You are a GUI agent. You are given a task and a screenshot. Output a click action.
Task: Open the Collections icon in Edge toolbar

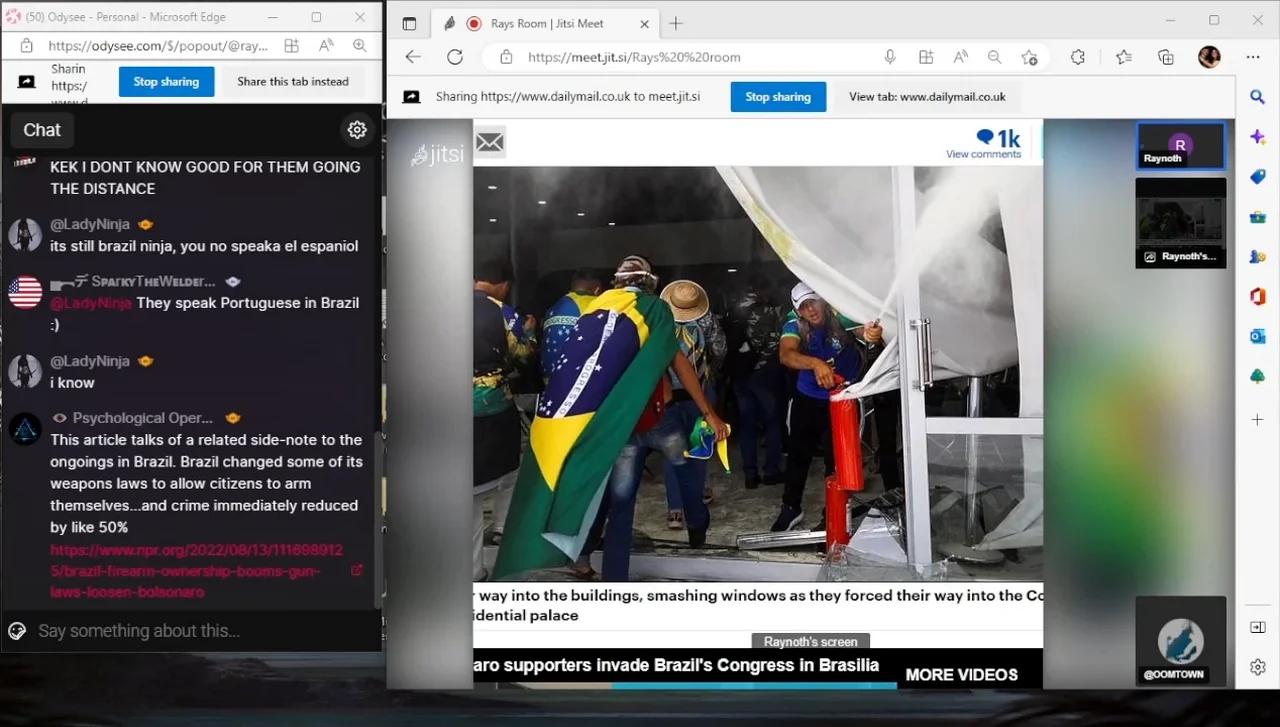(1165, 57)
